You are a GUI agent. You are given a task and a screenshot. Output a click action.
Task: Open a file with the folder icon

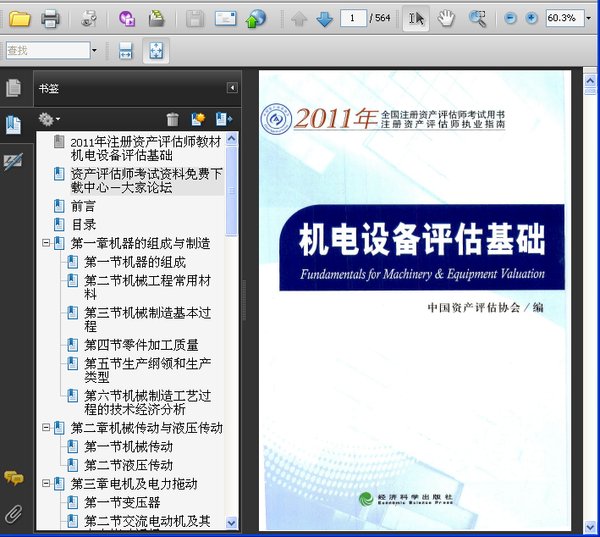coord(19,18)
